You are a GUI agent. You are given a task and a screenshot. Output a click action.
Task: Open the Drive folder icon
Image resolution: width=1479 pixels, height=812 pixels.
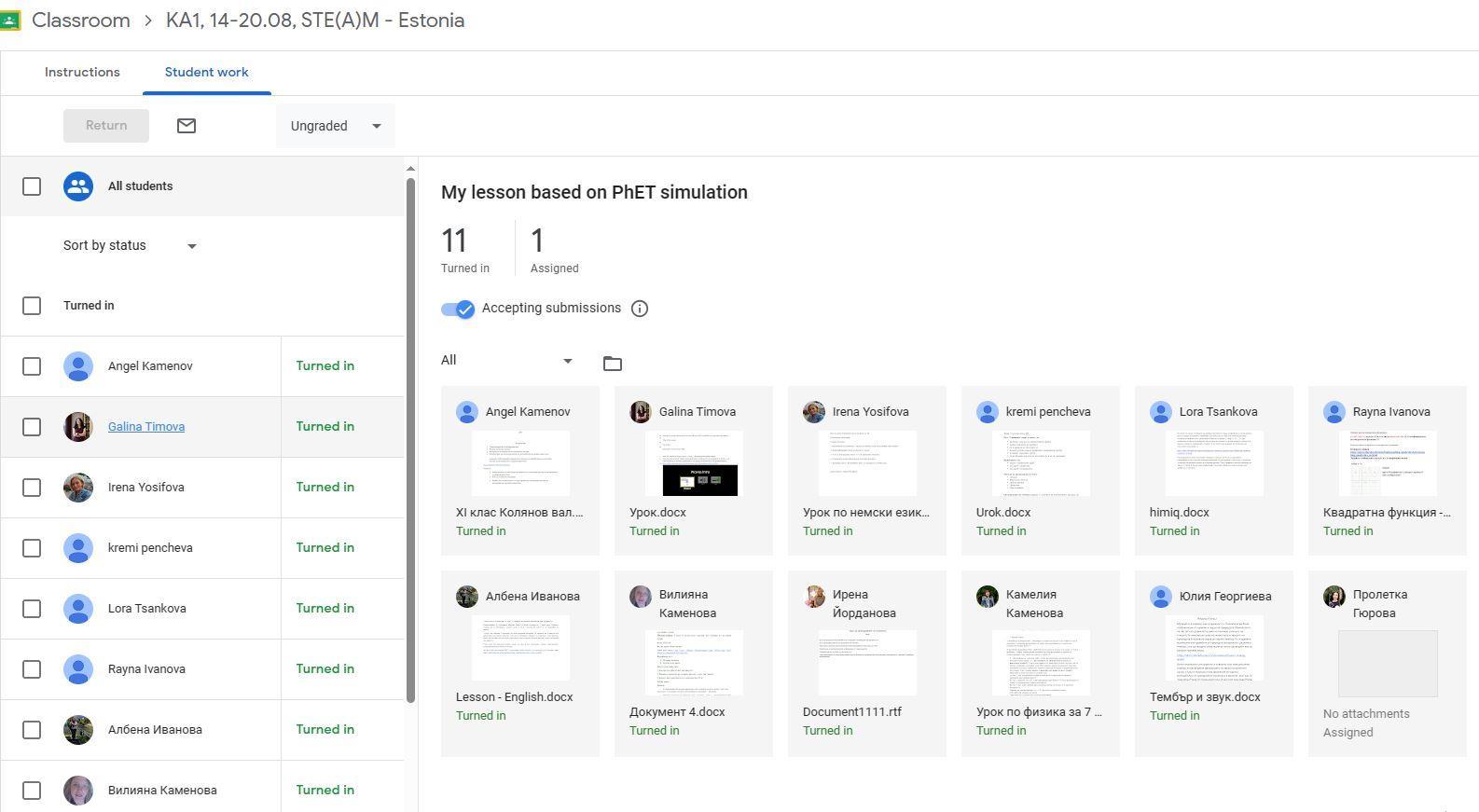pos(612,364)
